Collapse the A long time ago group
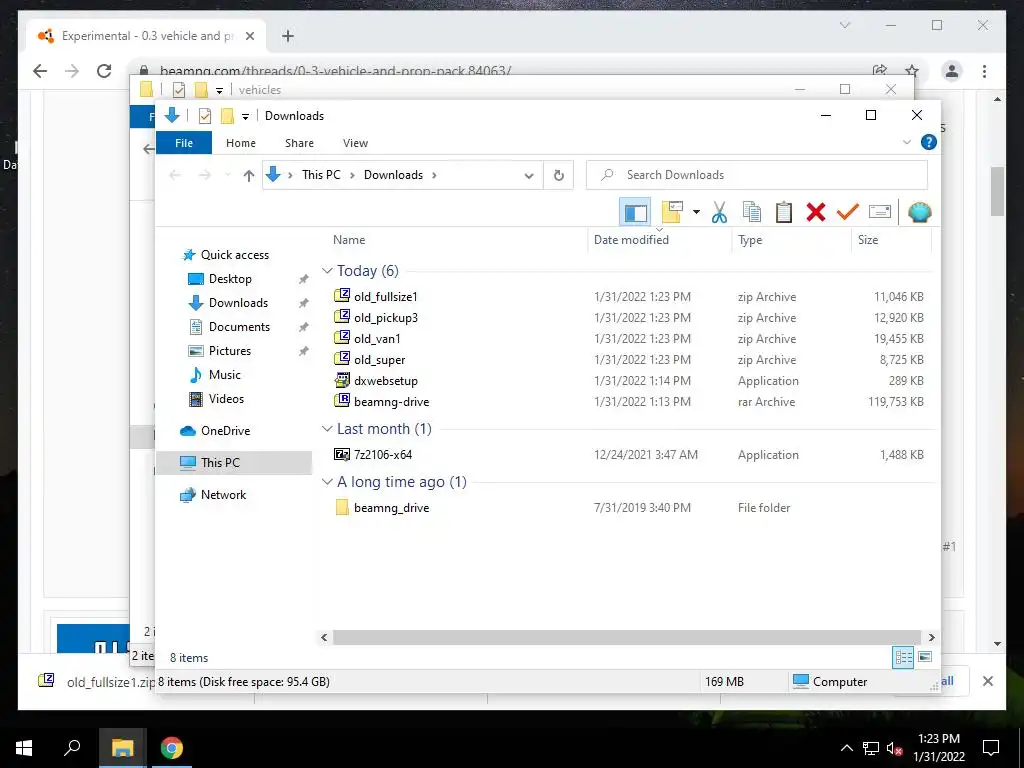 click(327, 482)
